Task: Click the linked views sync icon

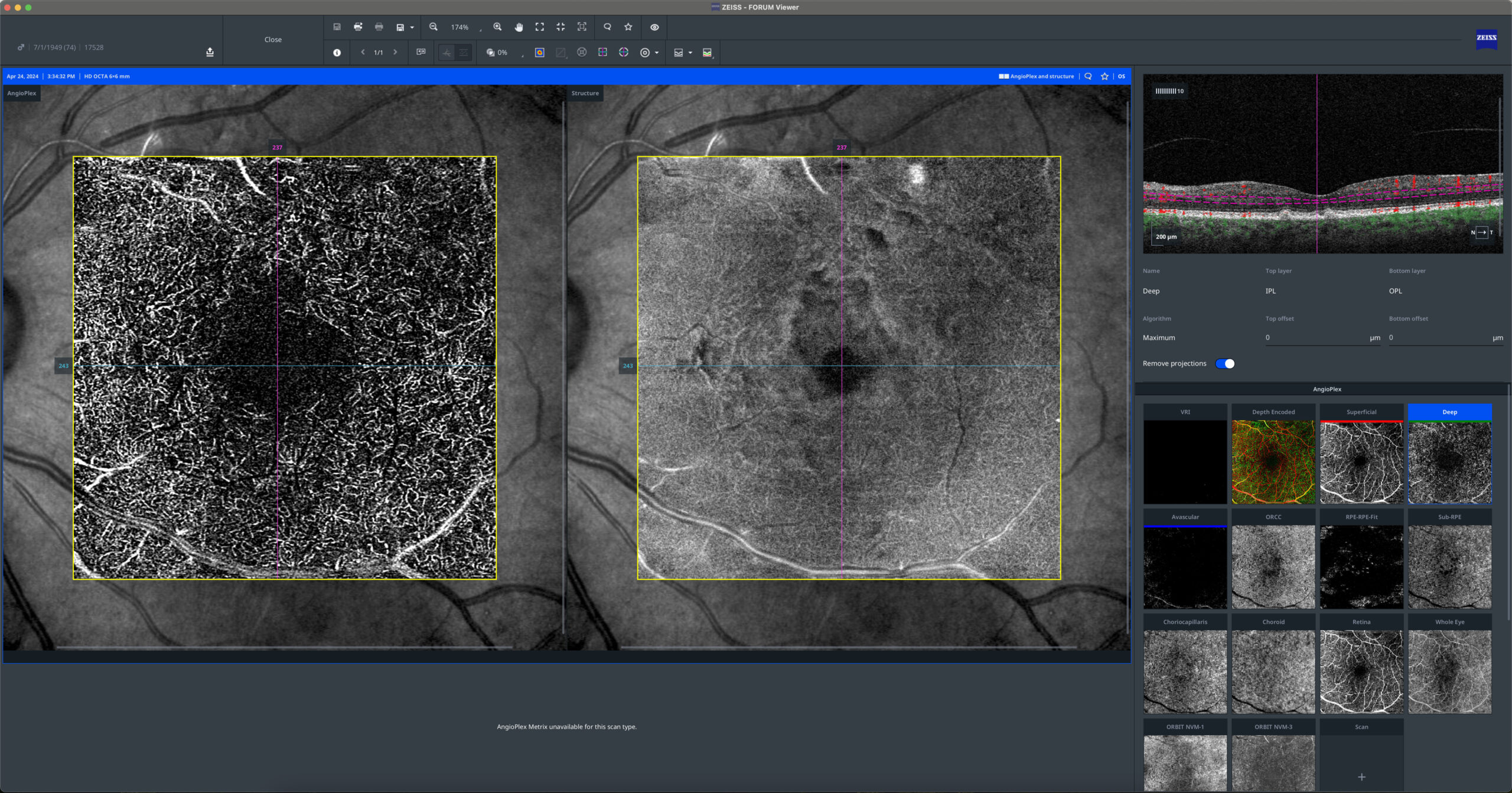Action: pos(421,52)
